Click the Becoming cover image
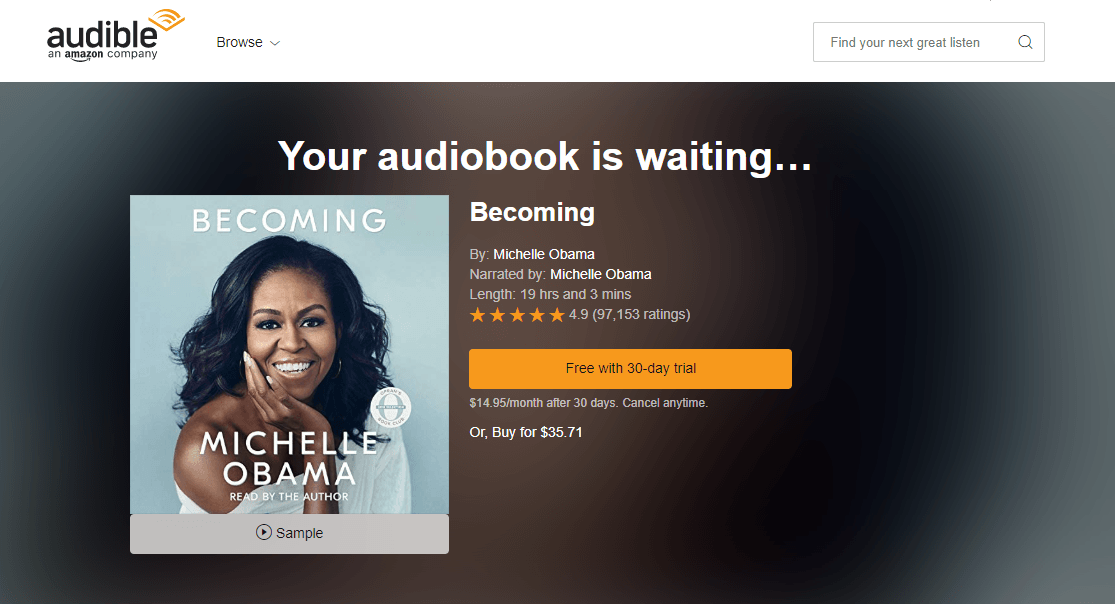1115x605 pixels. [289, 354]
